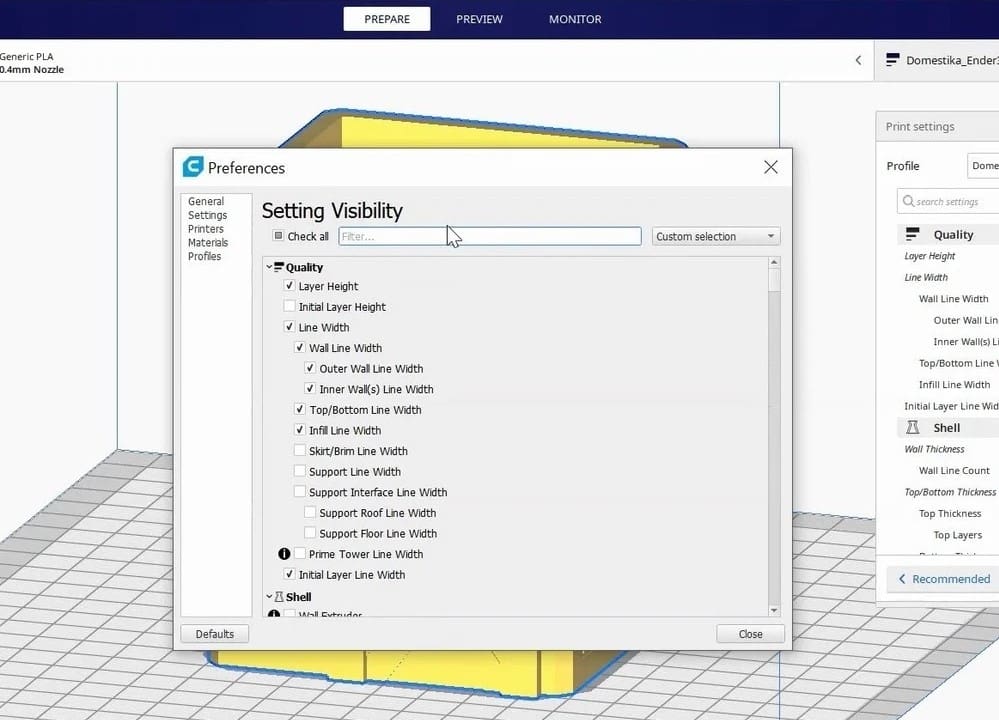Select Top Layers in Print settings panel

958,535
